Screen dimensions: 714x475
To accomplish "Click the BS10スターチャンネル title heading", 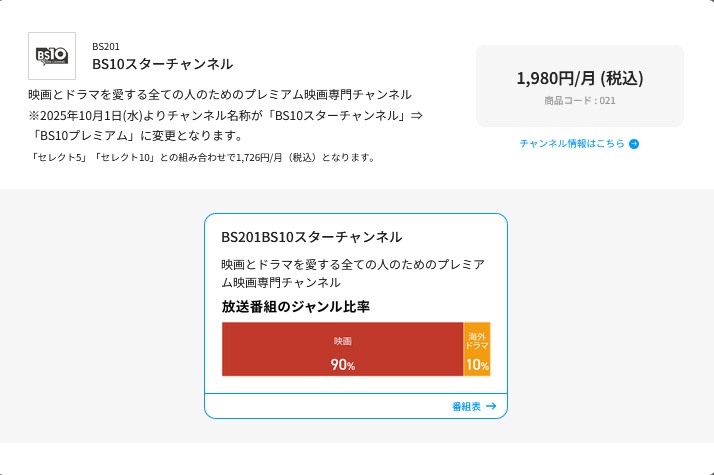I will pyautogui.click(x=162, y=64).
